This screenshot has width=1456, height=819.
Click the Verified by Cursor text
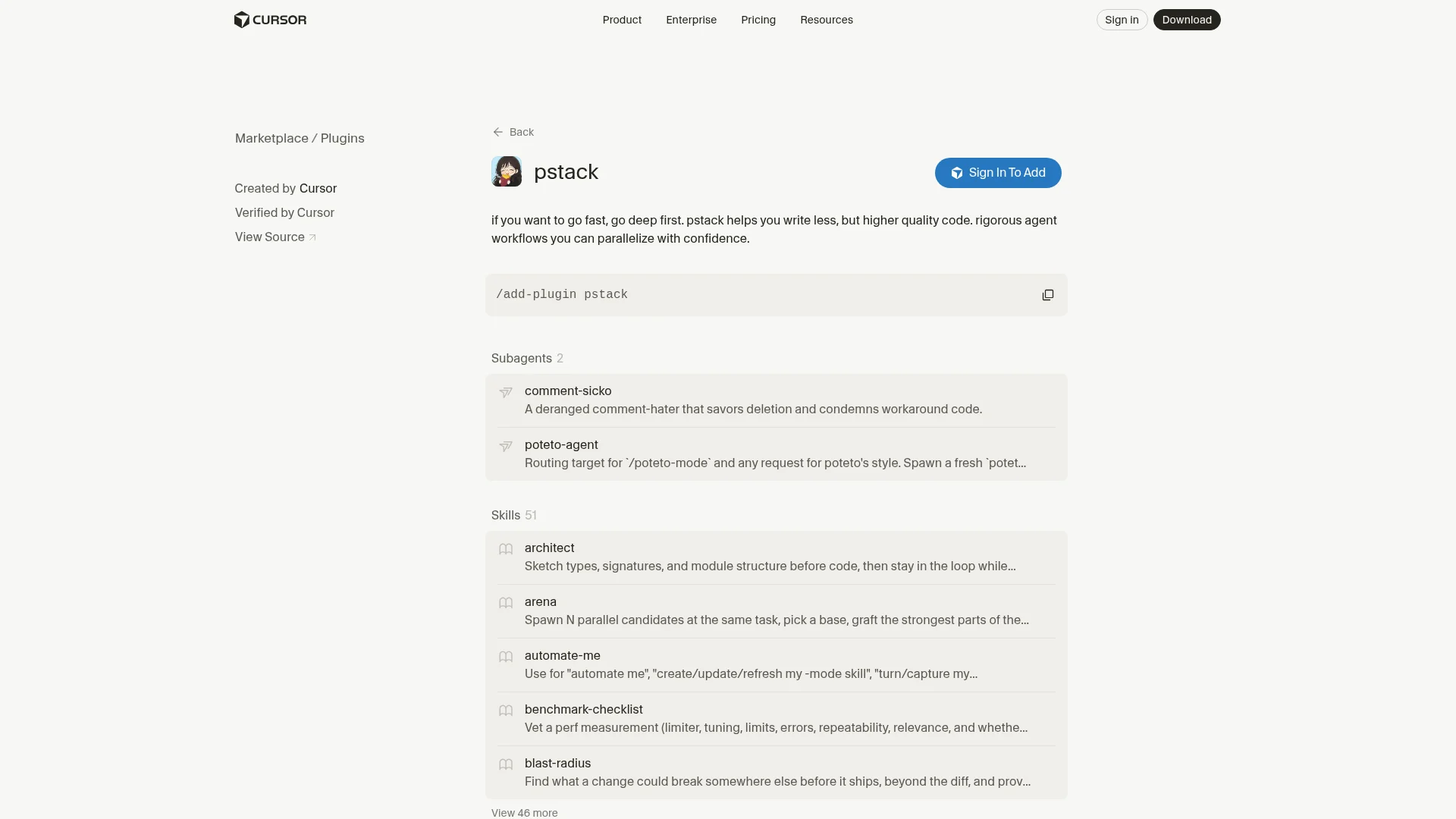(284, 212)
